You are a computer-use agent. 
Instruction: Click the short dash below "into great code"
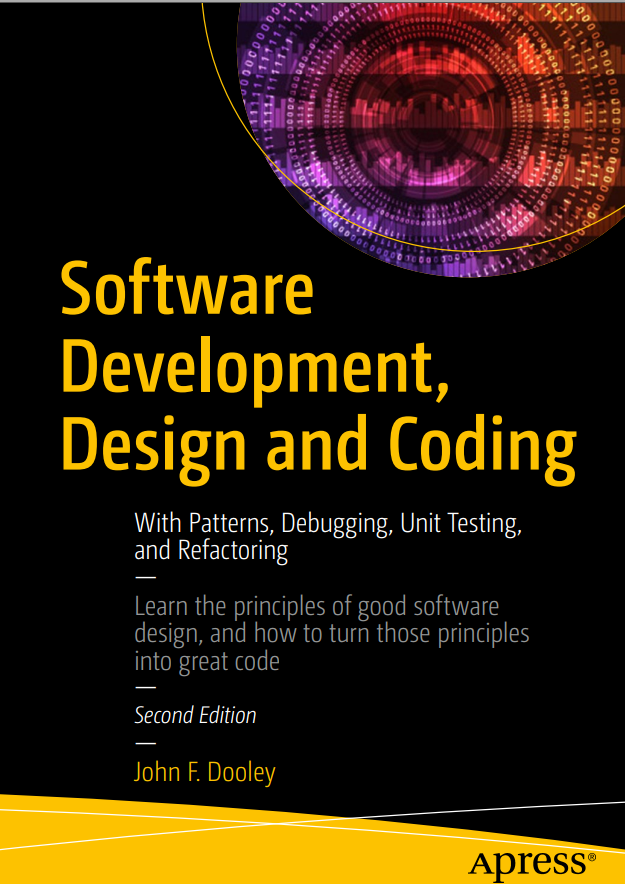pos(145,689)
